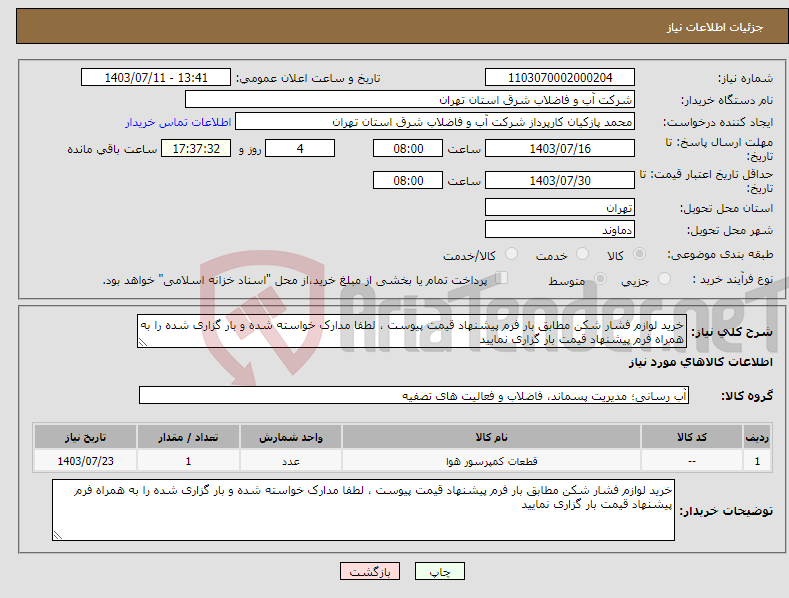
Task: Click response deadline date 1403/07/16
Action: (x=560, y=148)
